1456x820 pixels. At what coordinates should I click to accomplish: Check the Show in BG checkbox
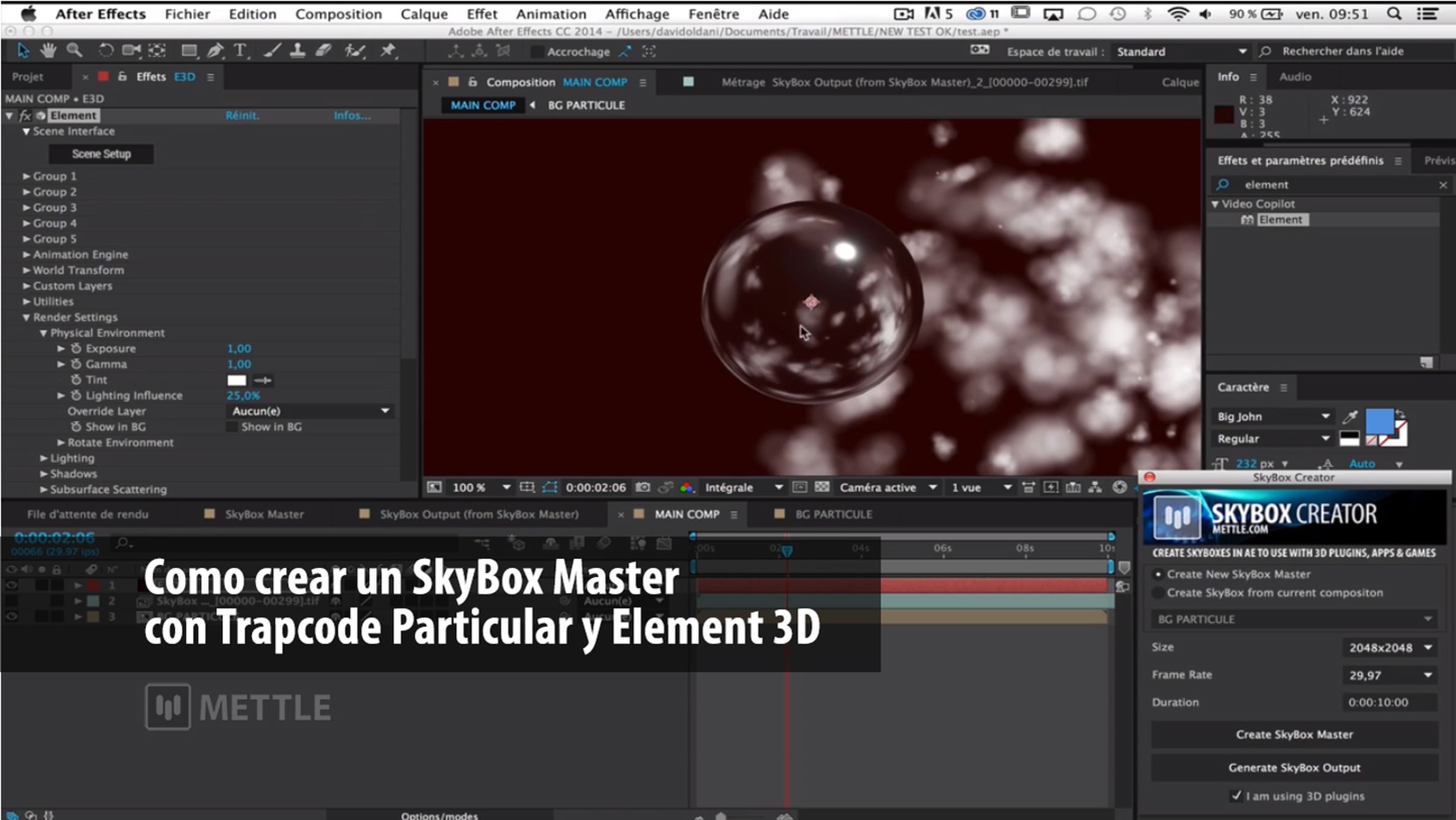pyautogui.click(x=232, y=427)
